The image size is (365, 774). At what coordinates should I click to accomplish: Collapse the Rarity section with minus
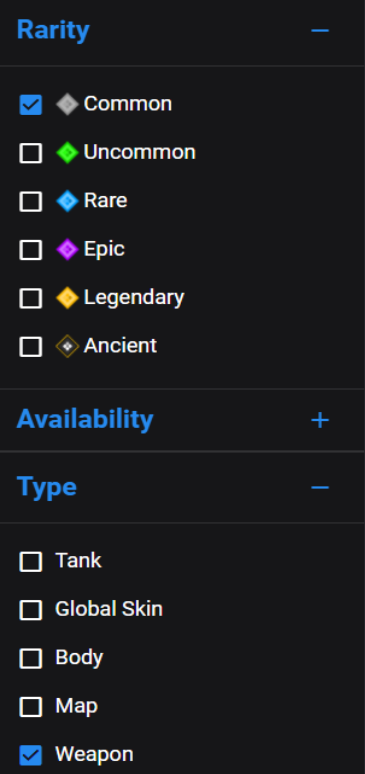point(320,31)
